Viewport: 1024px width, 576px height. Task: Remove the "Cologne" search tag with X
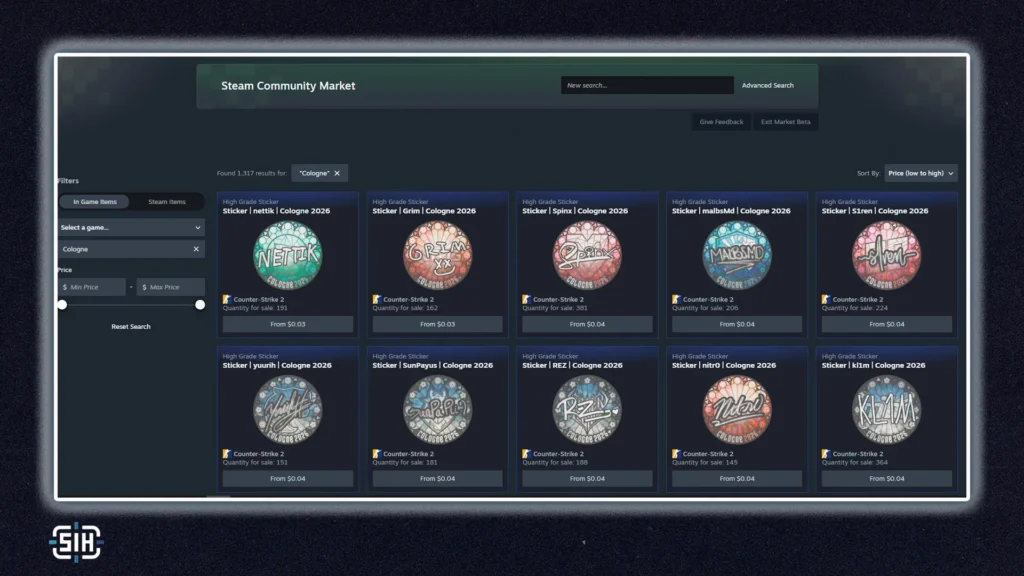[x=337, y=173]
